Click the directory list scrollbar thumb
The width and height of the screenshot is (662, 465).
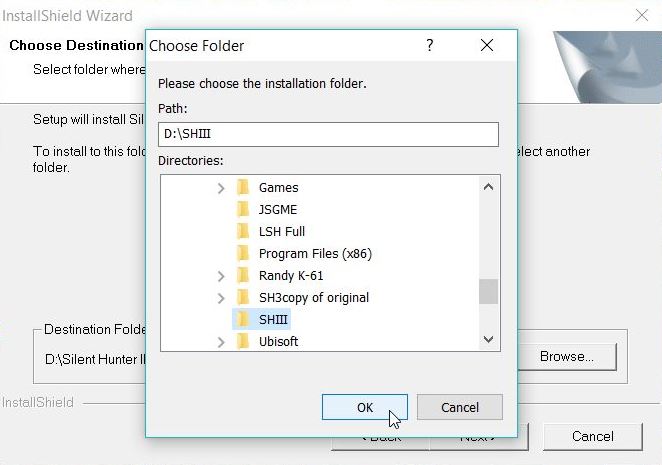pyautogui.click(x=488, y=291)
